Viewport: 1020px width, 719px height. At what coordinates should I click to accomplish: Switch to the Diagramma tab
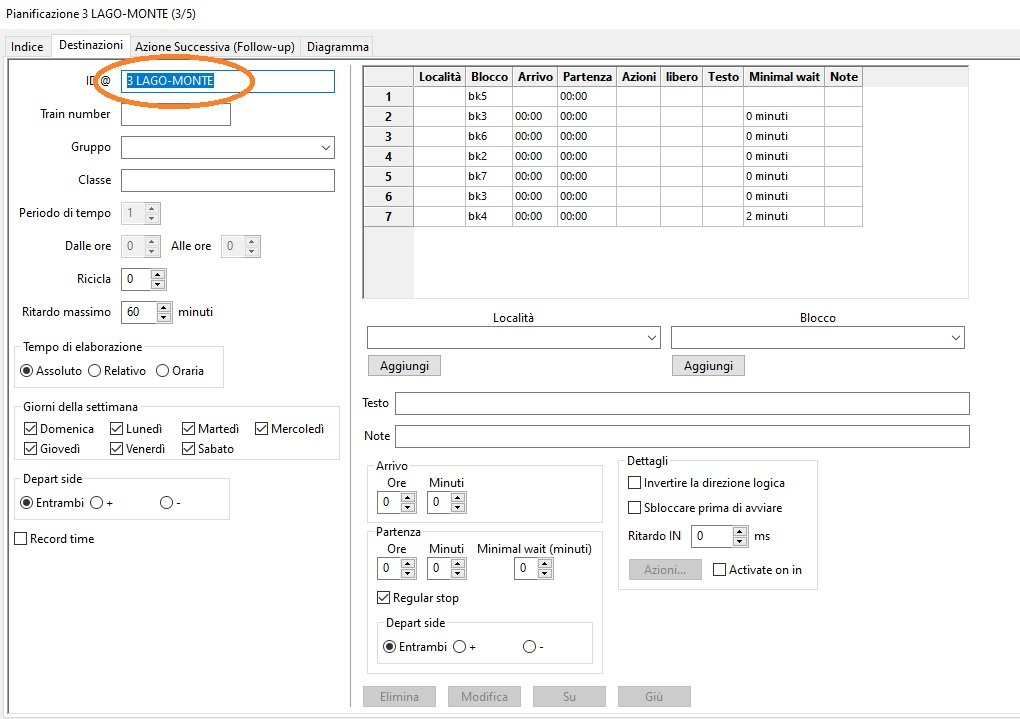[x=337, y=47]
